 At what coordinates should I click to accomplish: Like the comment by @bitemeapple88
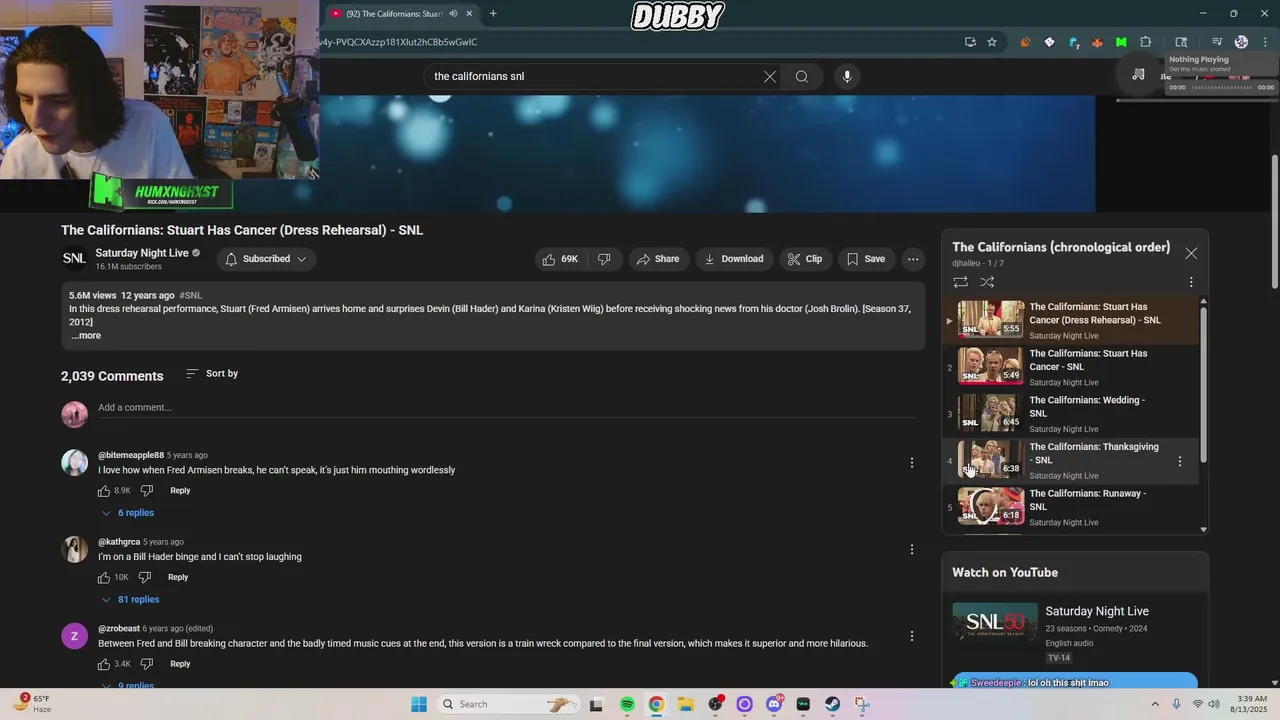pyautogui.click(x=104, y=491)
